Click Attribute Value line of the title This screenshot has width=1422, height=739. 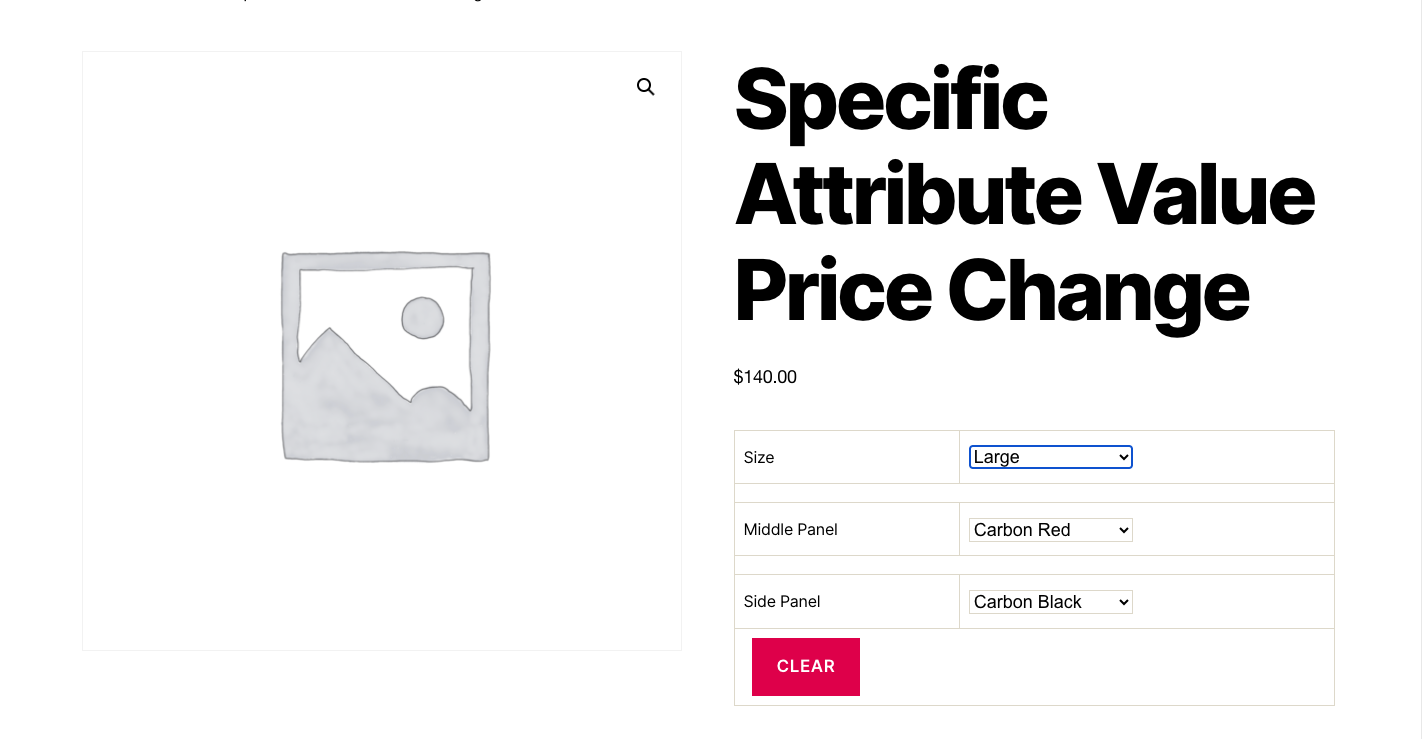coord(1024,194)
